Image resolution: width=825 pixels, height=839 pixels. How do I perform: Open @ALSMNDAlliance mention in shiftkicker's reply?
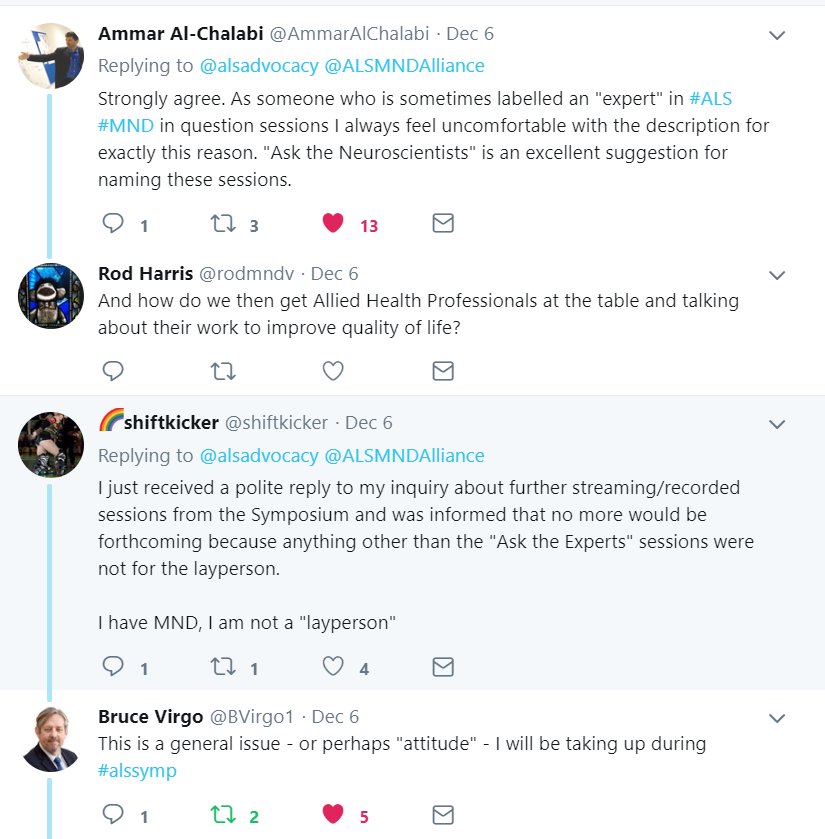[x=404, y=455]
